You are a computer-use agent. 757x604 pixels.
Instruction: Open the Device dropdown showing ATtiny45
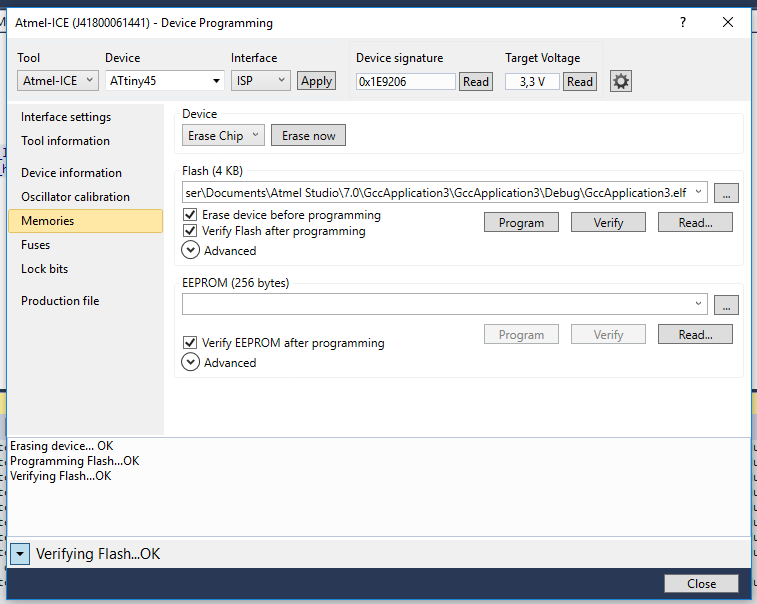click(164, 81)
